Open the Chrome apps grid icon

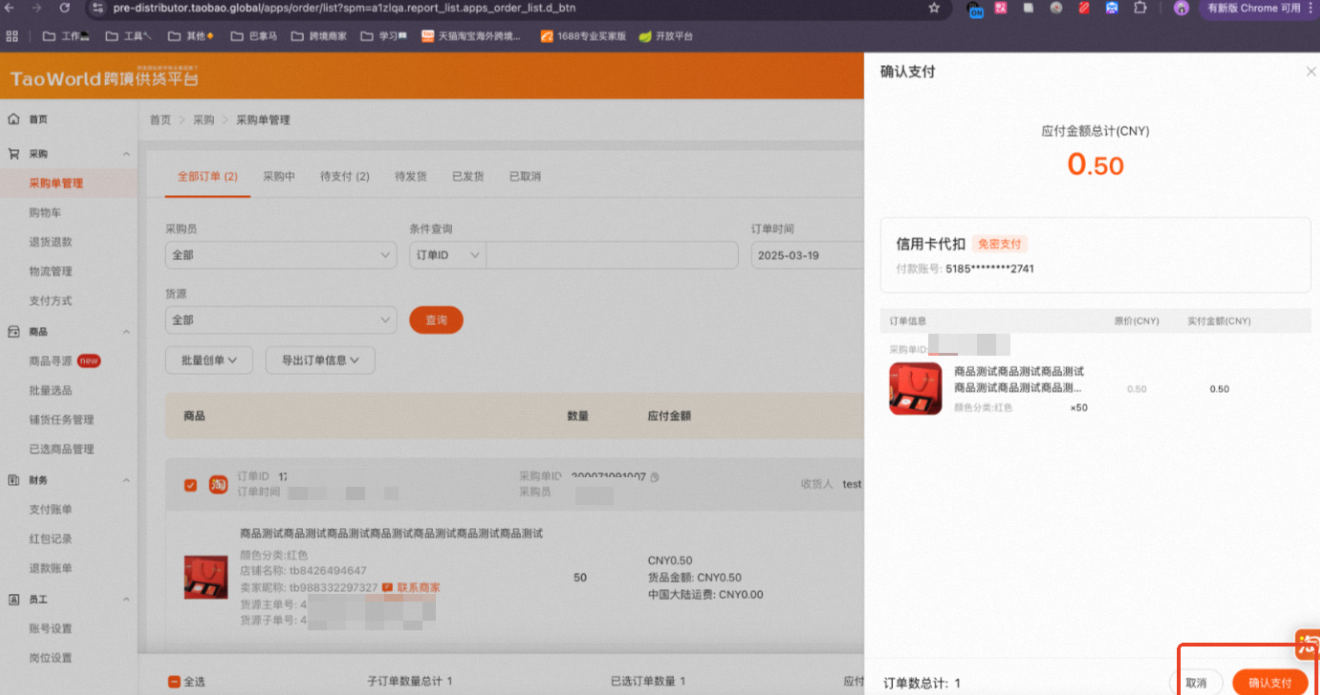click(x=13, y=36)
